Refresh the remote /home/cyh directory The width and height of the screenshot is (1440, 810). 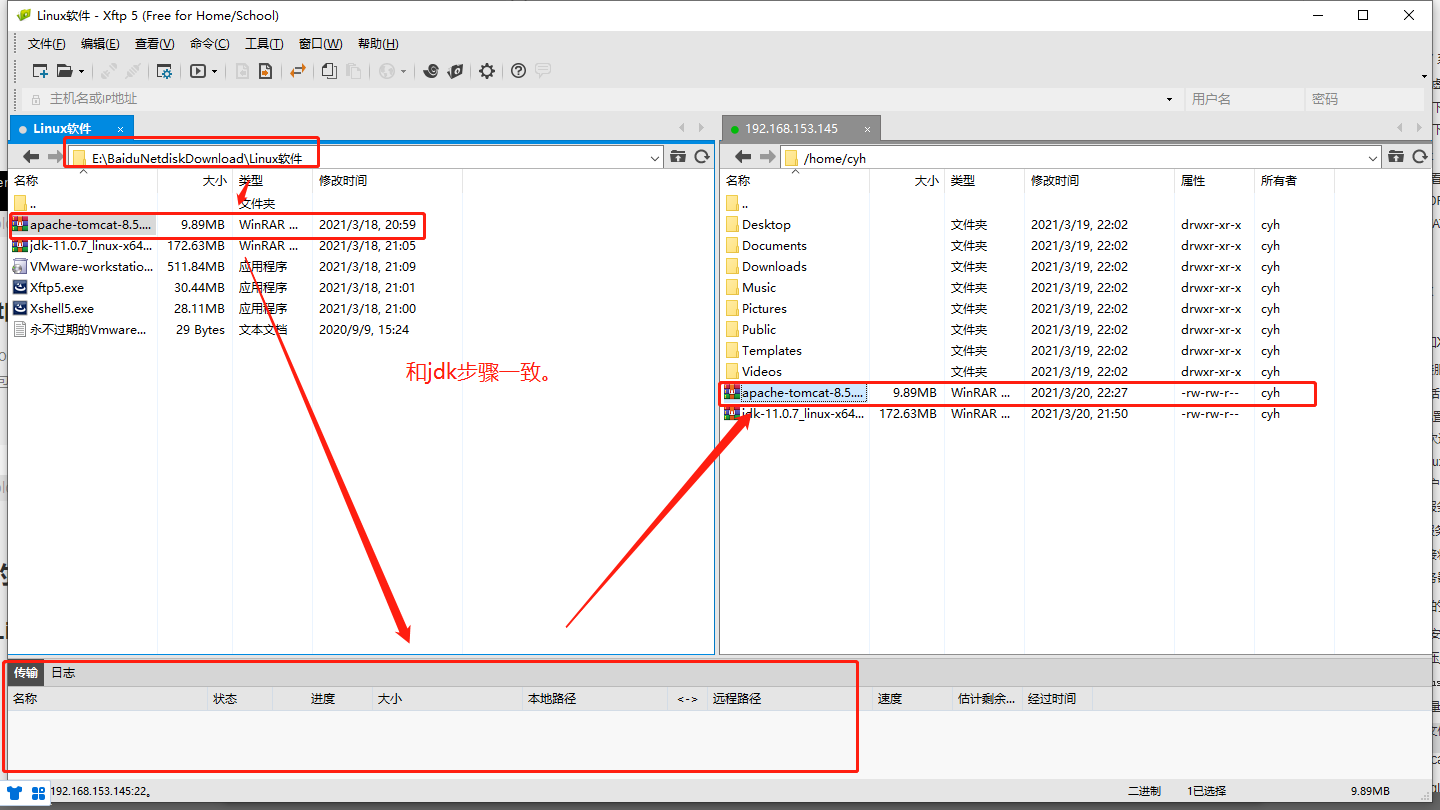[1421, 156]
